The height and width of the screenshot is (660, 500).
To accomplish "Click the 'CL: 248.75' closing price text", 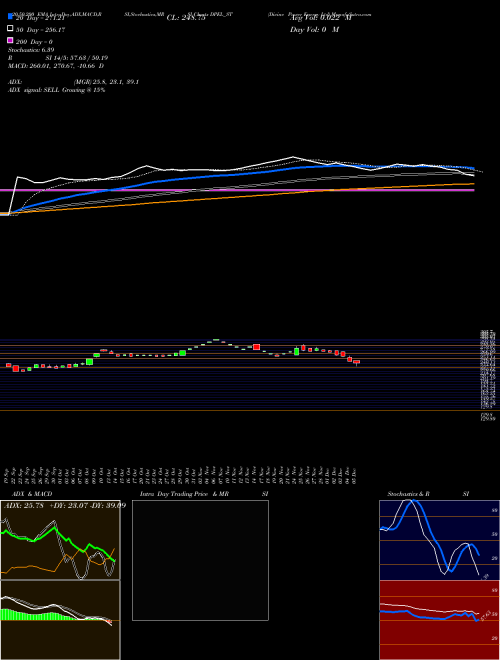I will 186,18.
